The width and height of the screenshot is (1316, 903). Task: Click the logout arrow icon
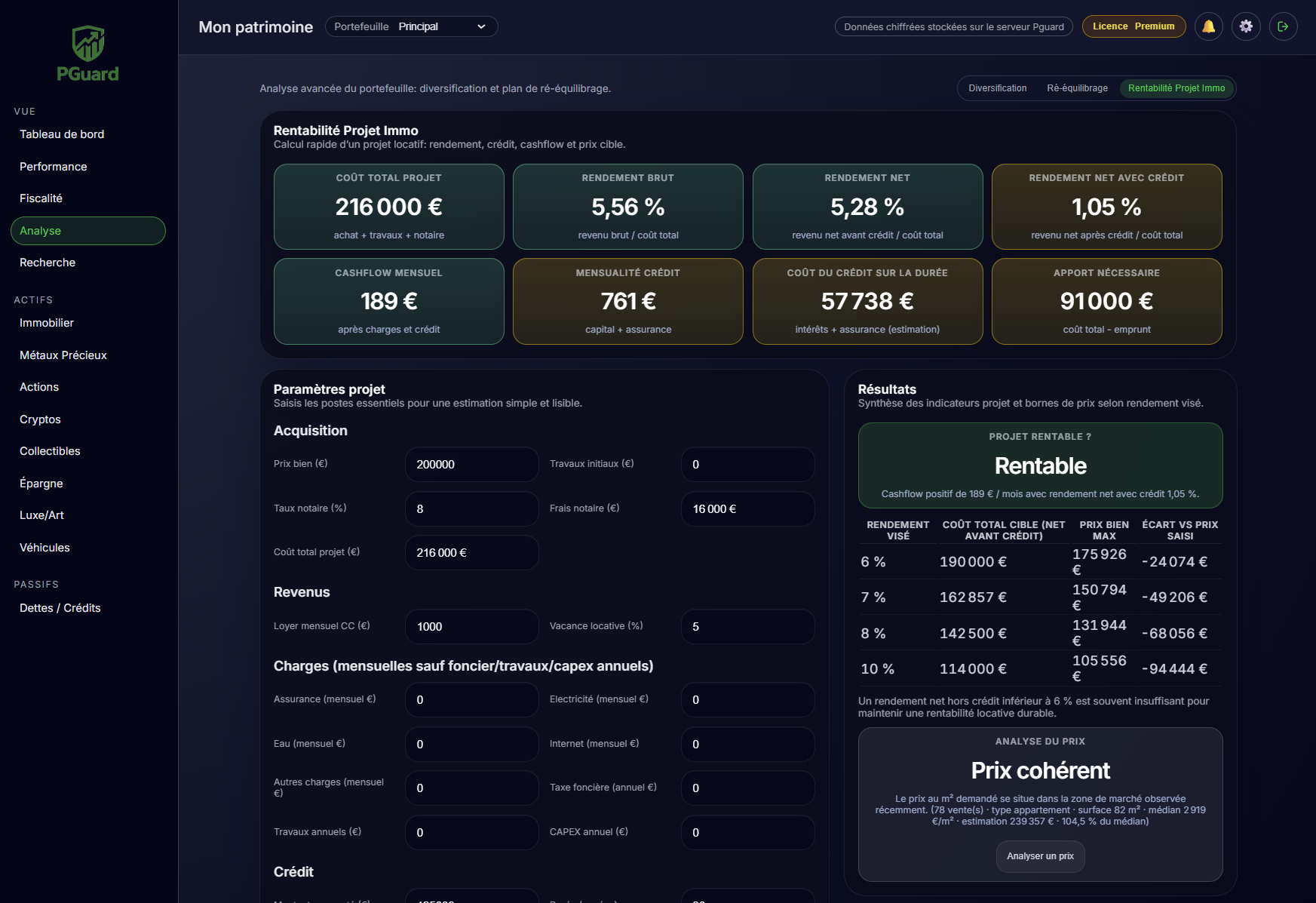(x=1283, y=26)
